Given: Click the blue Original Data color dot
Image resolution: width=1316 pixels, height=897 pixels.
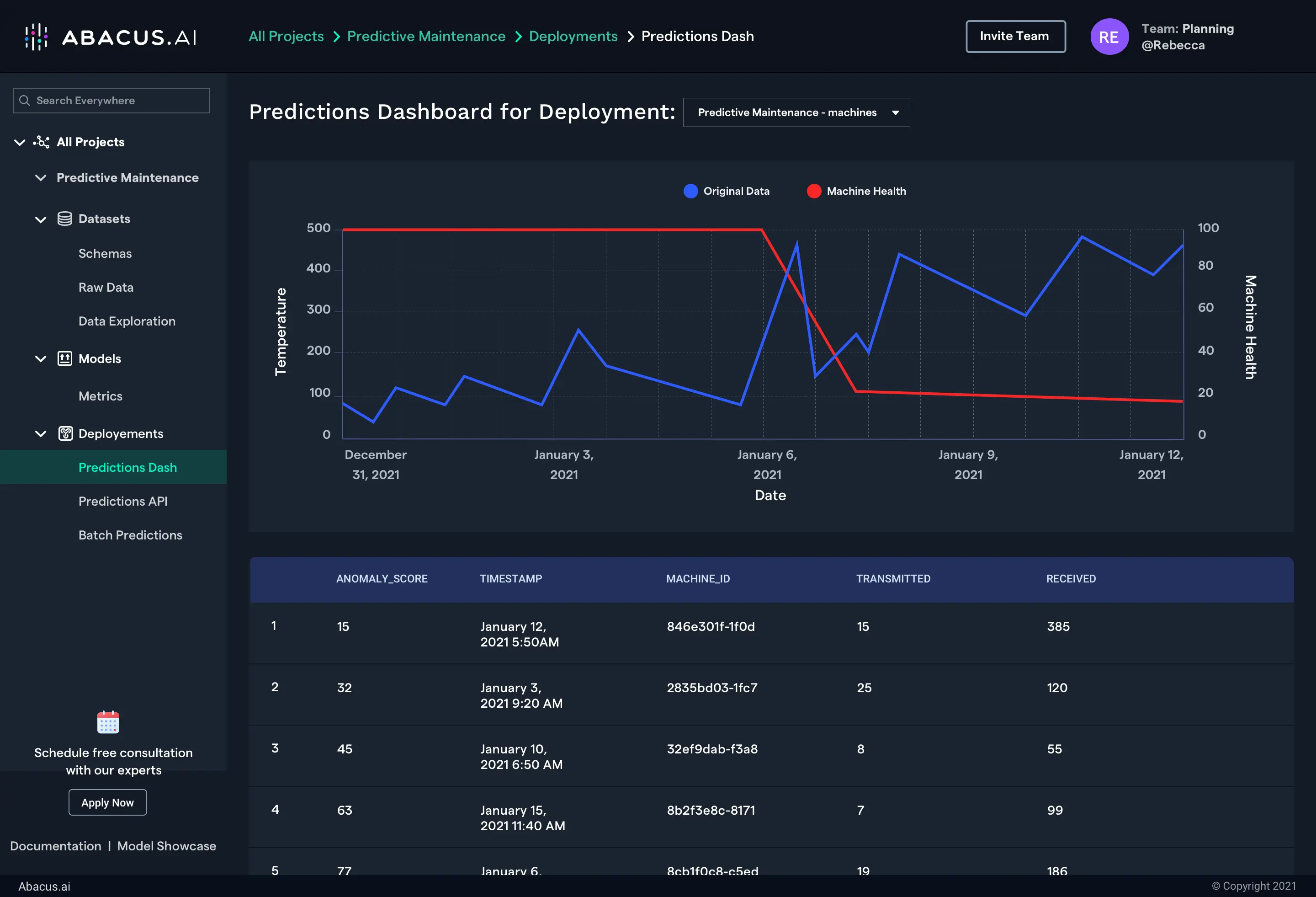Looking at the screenshot, I should [x=690, y=191].
